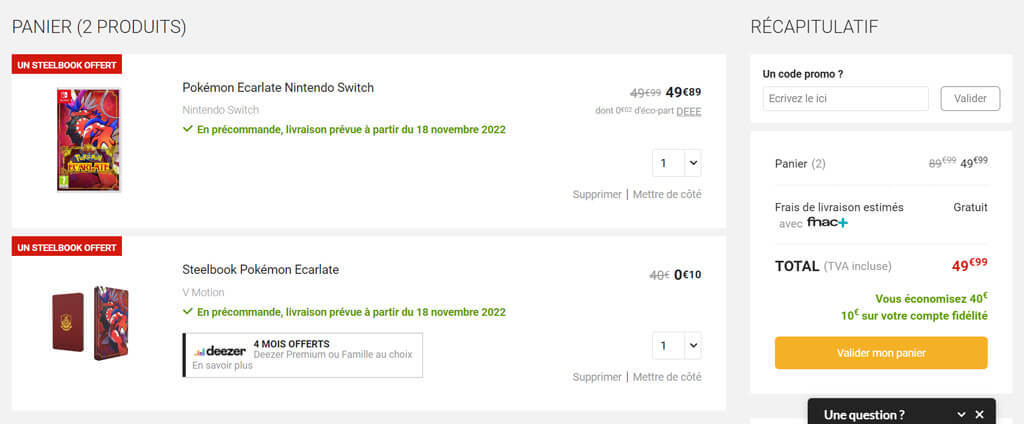Screen dimensions: 1024x424
Task: Collapse the 'Une question ?' chat chevron
Action: pyautogui.click(x=961, y=414)
